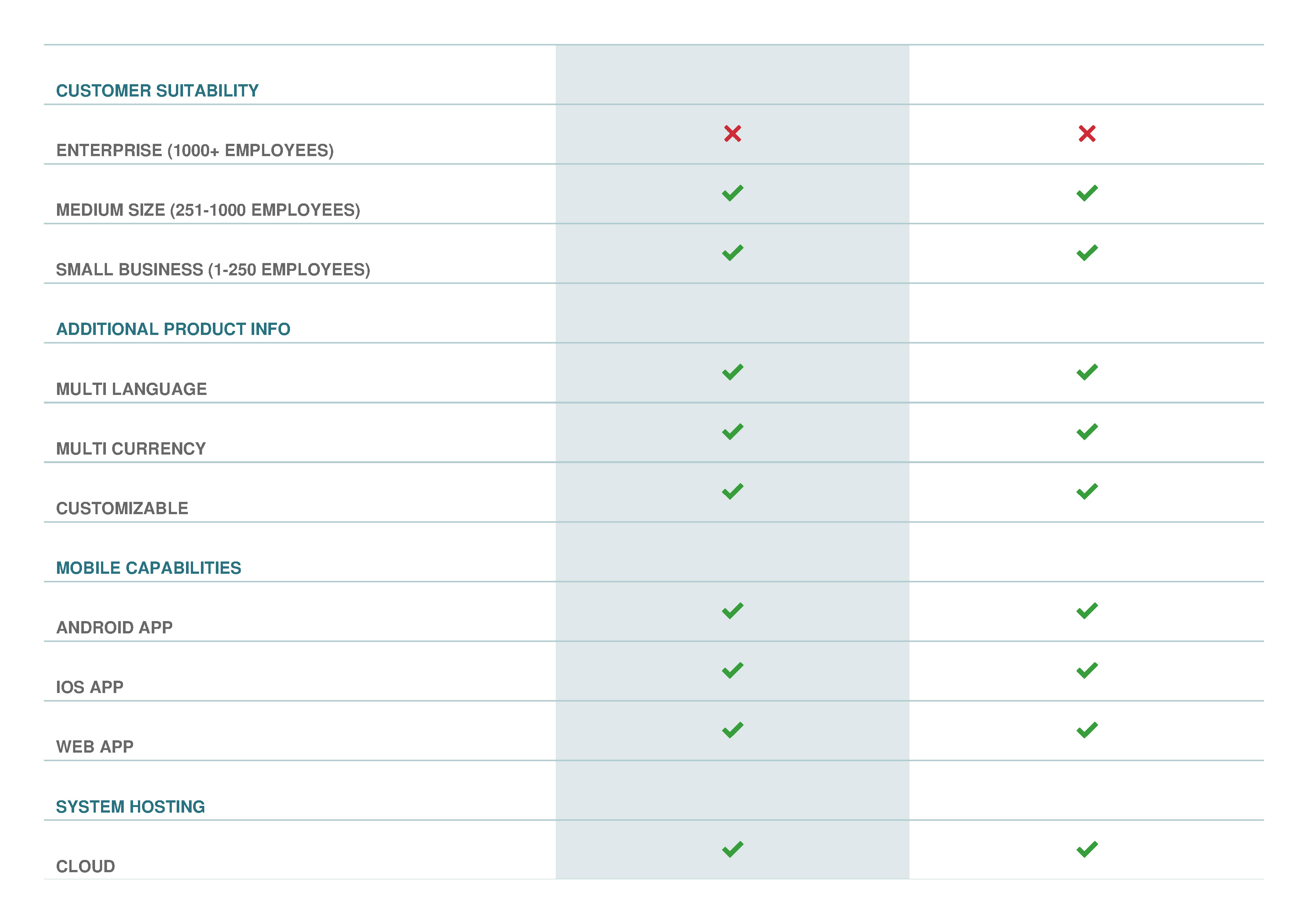Select the Mobile Capabilities section heading
This screenshot has height=924, width=1308.
click(x=149, y=567)
